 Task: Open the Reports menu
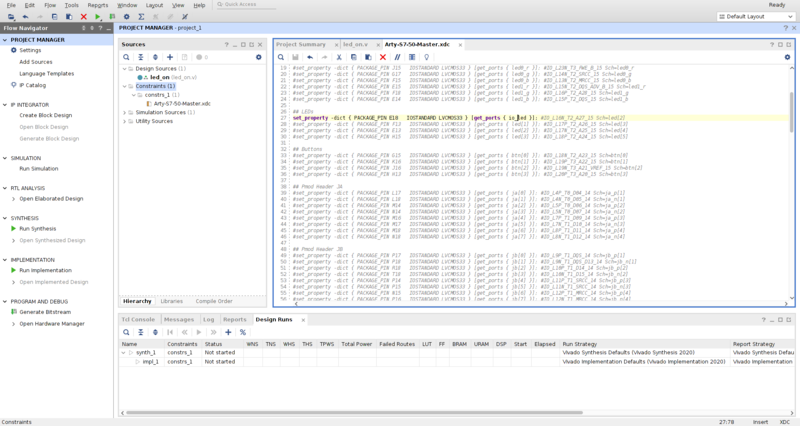pos(97,5)
